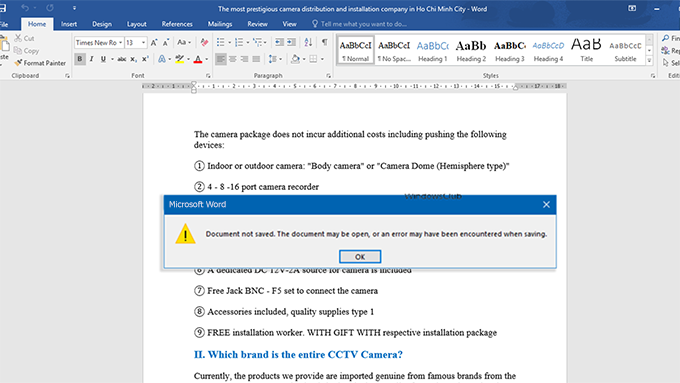Open Text Effects icon
Screen dimensions: 680x383
click(x=162, y=59)
